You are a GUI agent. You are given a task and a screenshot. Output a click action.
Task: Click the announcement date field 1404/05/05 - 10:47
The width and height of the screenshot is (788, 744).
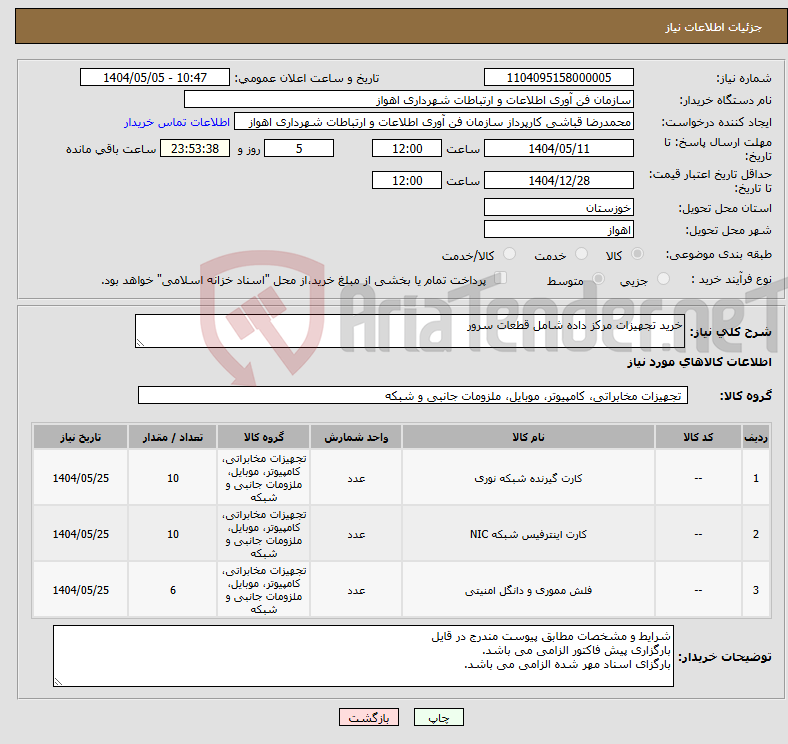click(155, 77)
